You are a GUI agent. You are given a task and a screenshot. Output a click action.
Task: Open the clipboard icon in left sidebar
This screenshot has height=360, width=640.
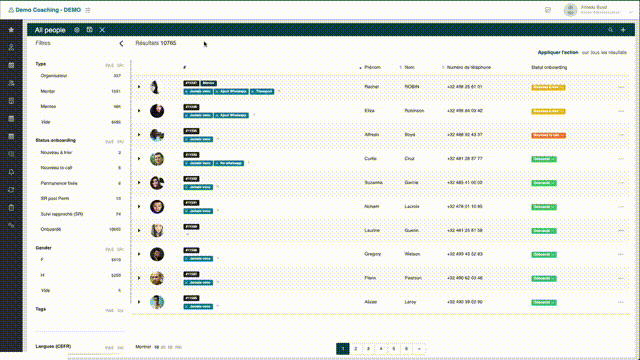pyautogui.click(x=11, y=208)
